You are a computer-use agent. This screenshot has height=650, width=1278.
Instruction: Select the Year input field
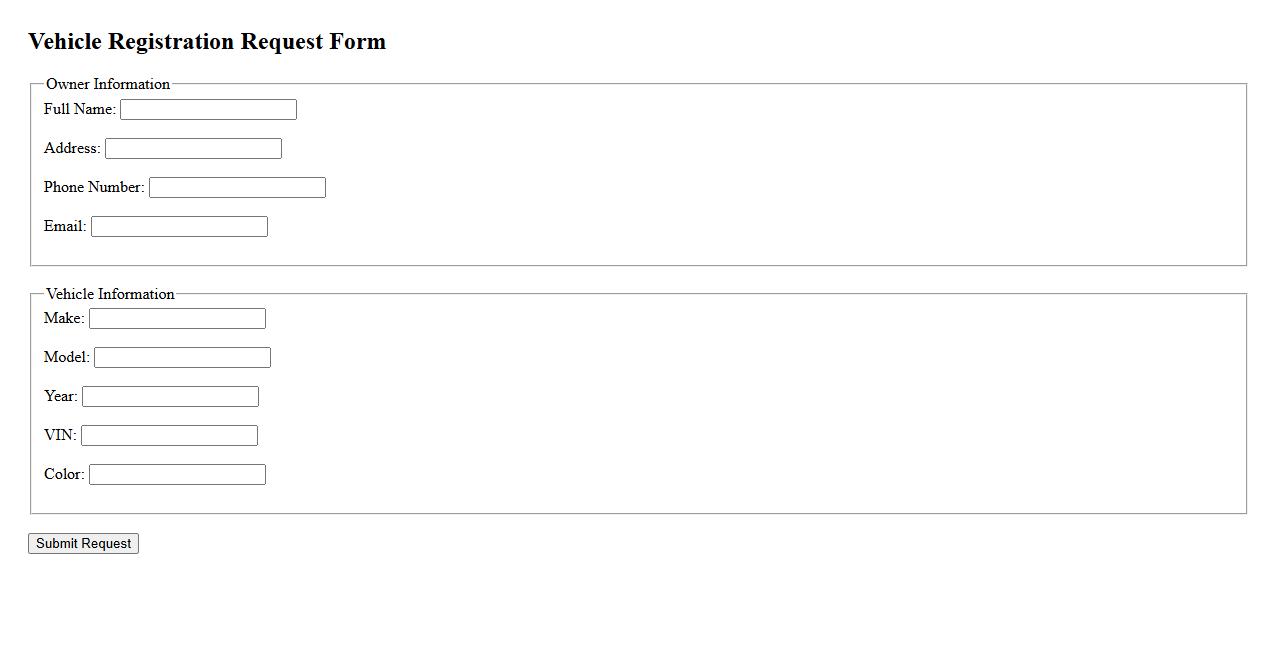pyautogui.click(x=170, y=396)
